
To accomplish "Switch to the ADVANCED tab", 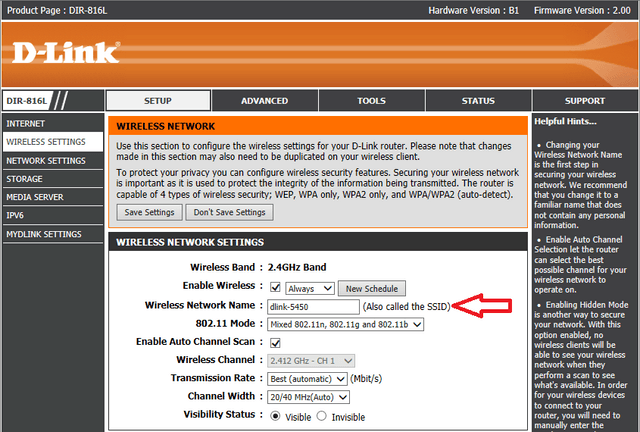I will coord(264,100).
